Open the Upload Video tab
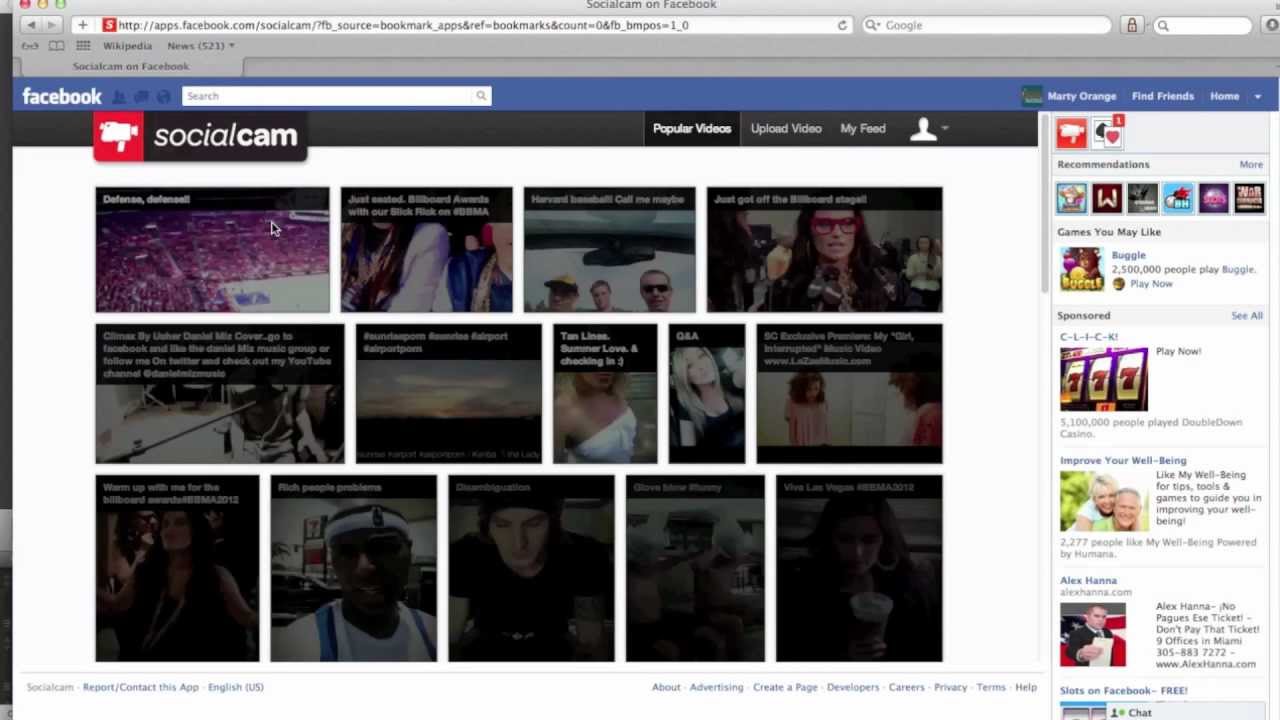This screenshot has width=1280, height=720. (x=786, y=129)
